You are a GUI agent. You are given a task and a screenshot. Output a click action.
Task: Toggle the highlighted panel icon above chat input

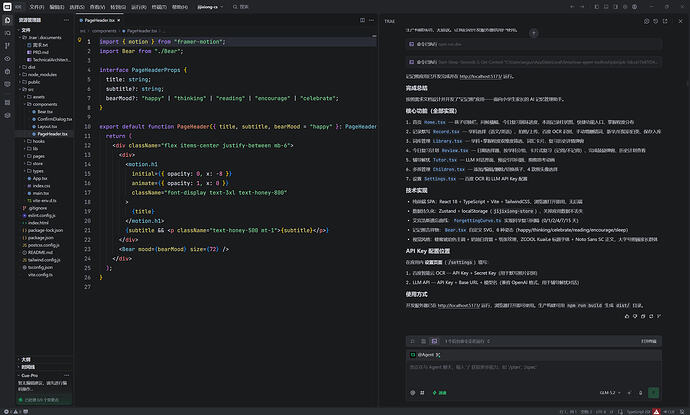434,341
